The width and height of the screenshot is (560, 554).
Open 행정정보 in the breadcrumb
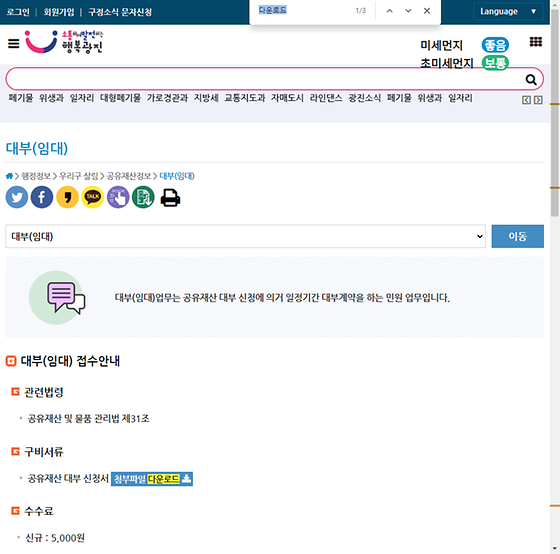coord(36,176)
